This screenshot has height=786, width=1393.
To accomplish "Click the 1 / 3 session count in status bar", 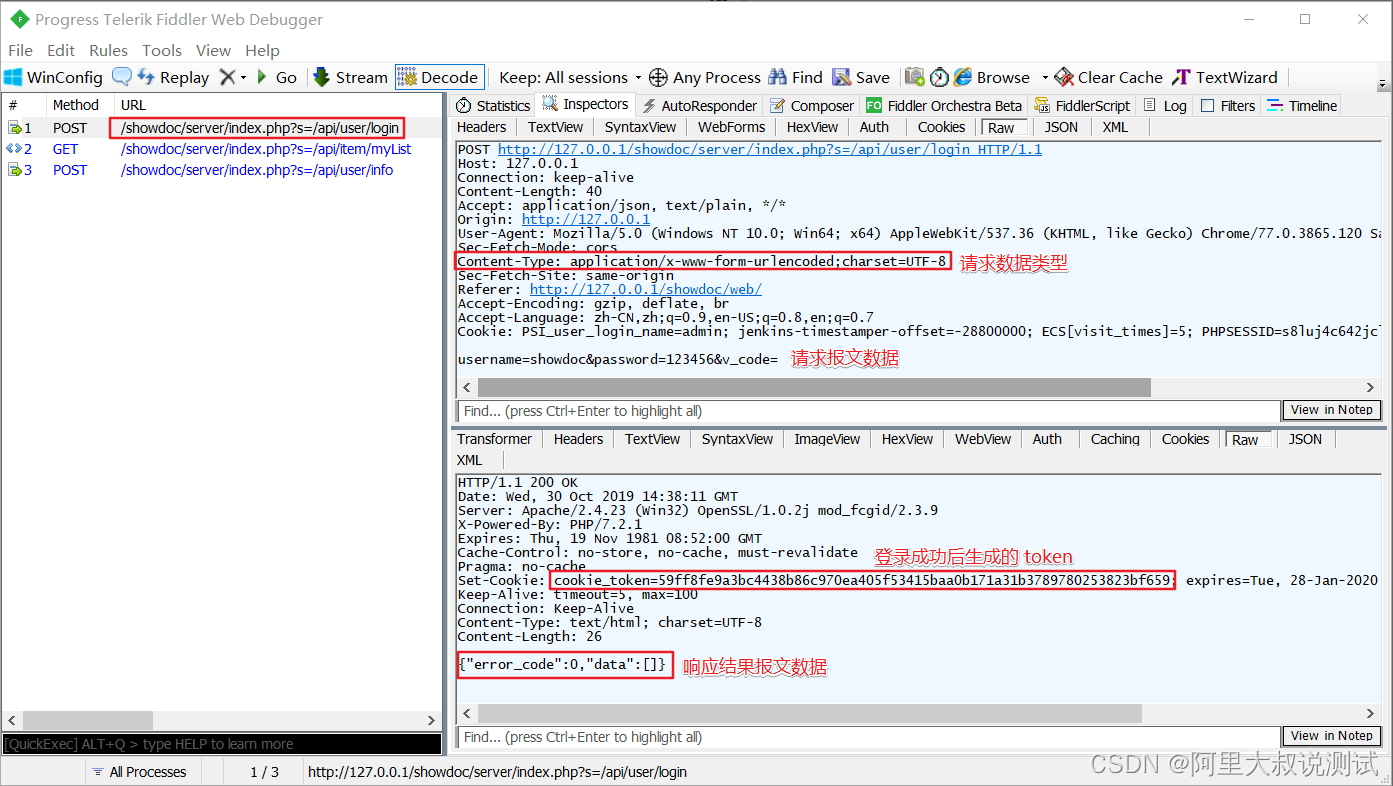I will coord(264,772).
